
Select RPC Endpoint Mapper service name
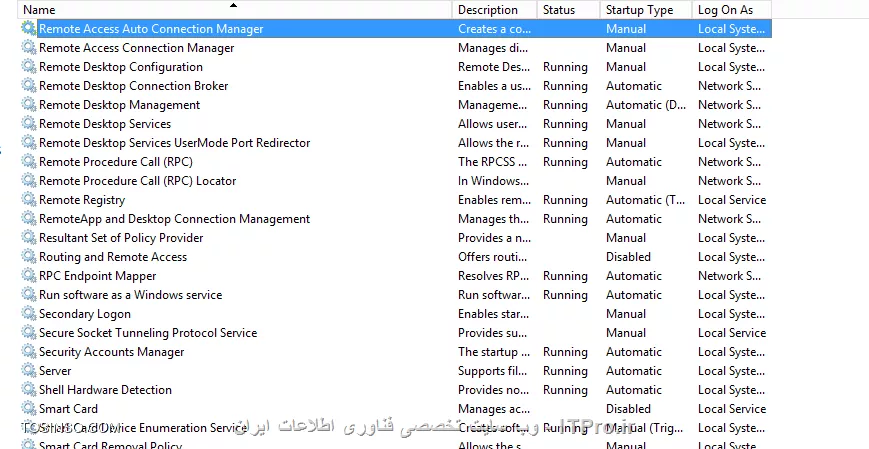click(98, 275)
